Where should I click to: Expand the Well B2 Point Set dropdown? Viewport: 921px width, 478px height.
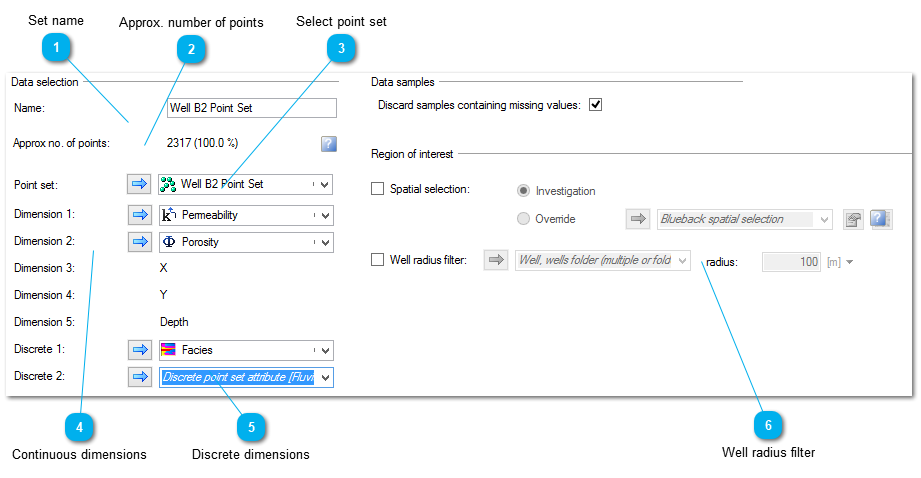(325, 184)
